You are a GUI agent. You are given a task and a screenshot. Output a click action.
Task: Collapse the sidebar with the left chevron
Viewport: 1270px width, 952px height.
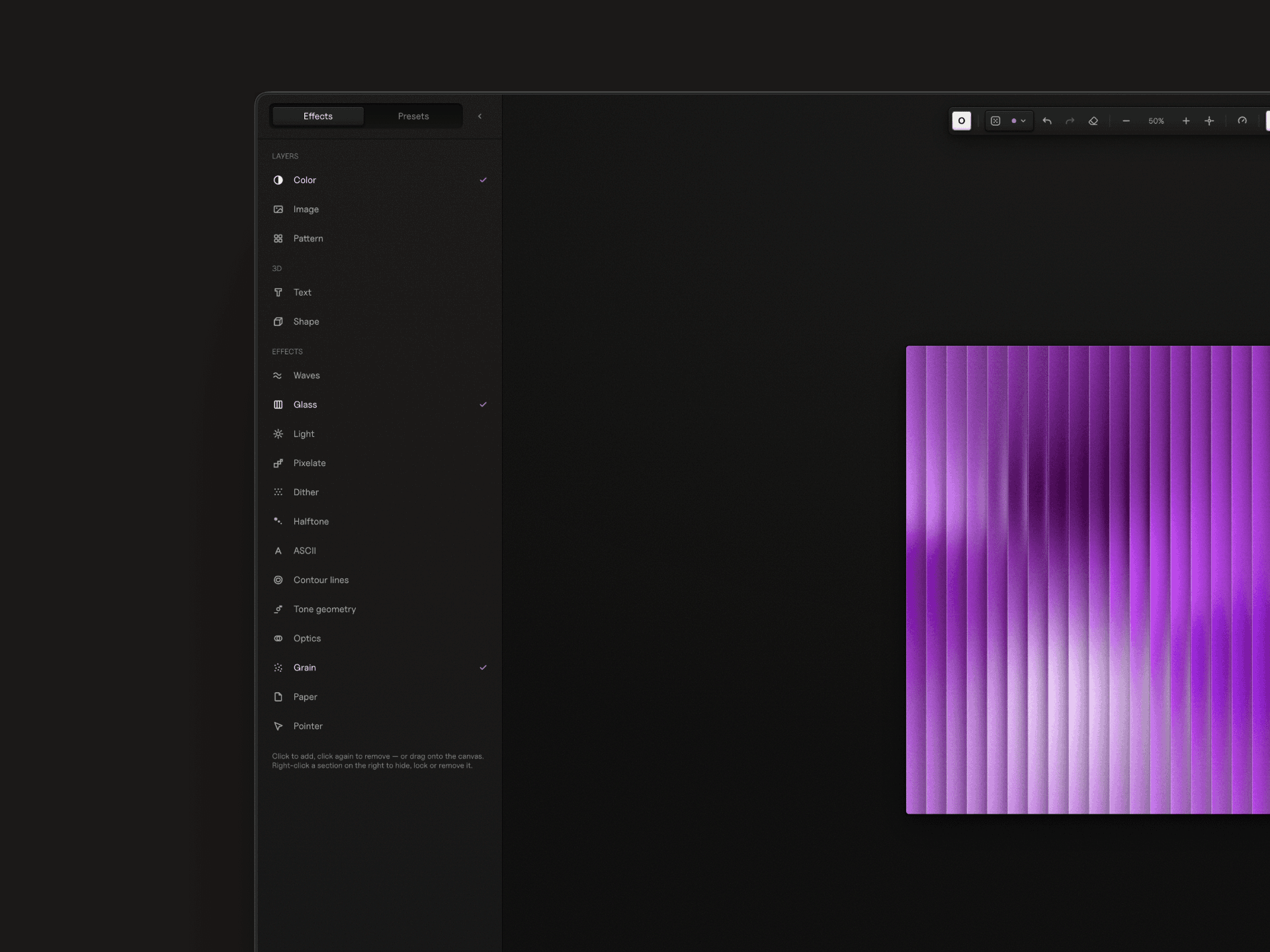pos(480,116)
